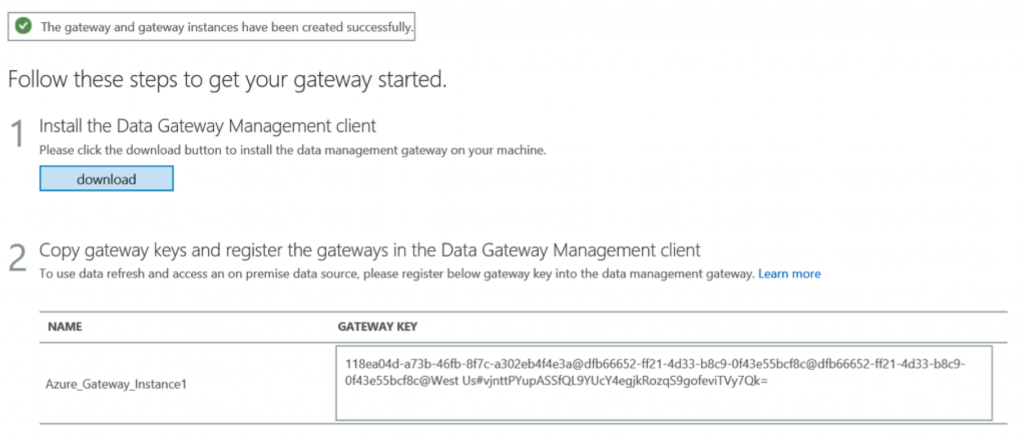Click the 'To use data refresh' description text
The width and height of the screenshot is (1024, 440).
point(396,273)
